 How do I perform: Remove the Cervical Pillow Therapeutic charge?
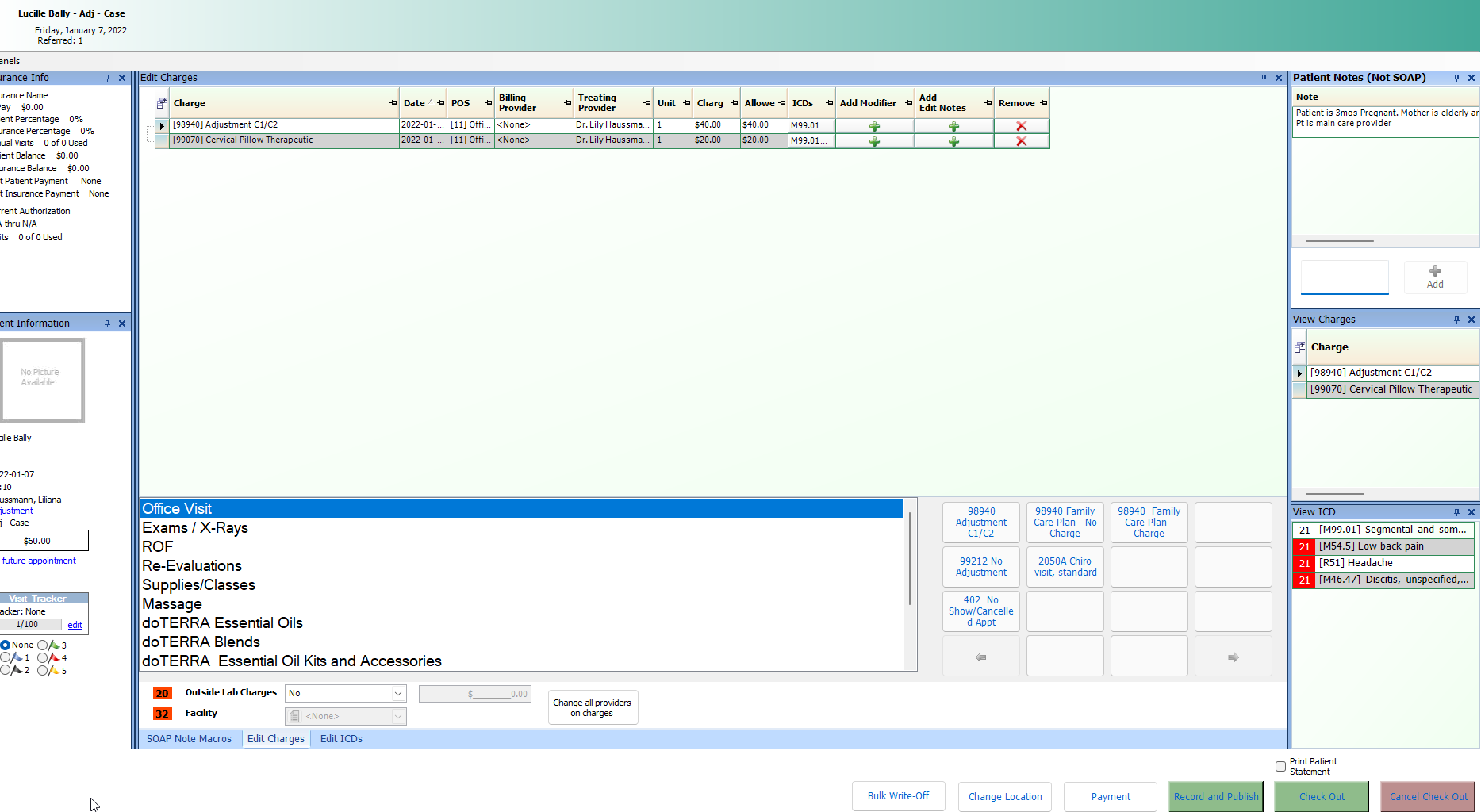1022,140
